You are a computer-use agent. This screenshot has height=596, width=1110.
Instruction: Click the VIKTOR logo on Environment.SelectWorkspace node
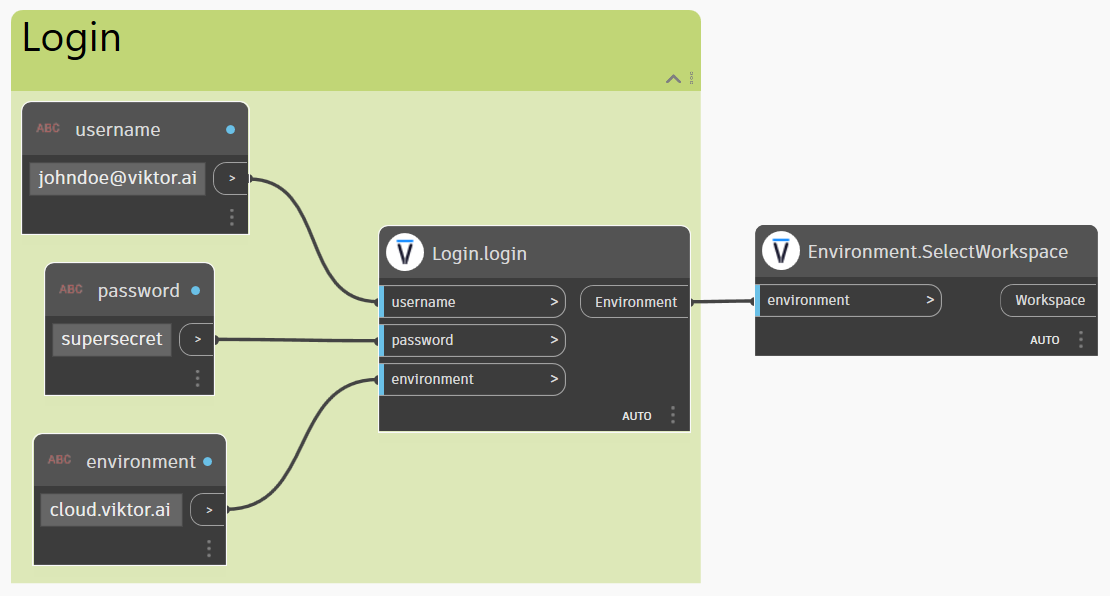tap(780, 251)
